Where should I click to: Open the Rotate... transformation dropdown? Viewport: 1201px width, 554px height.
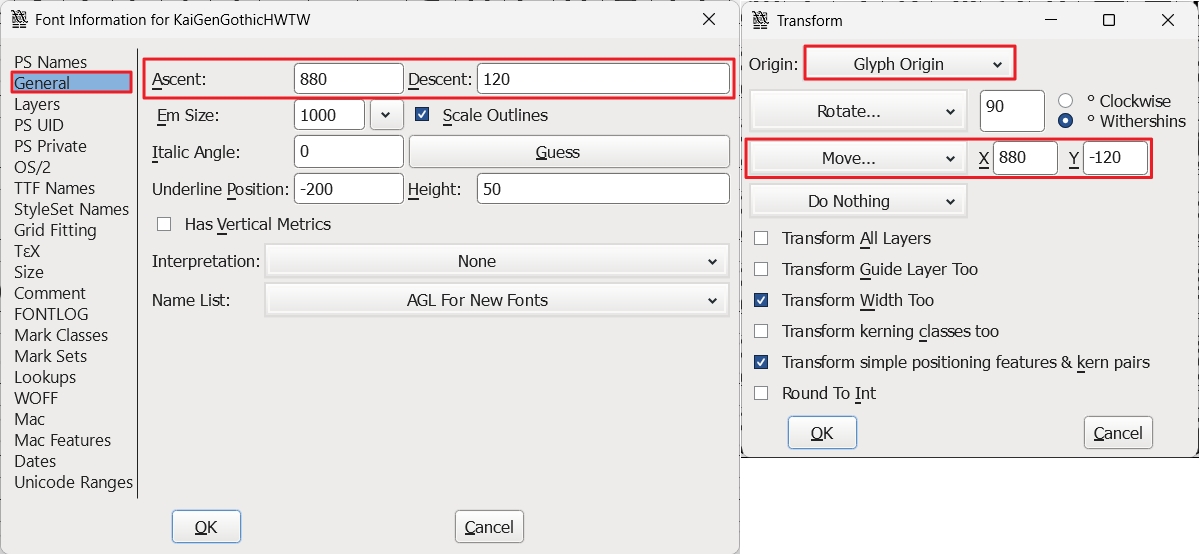(x=858, y=111)
